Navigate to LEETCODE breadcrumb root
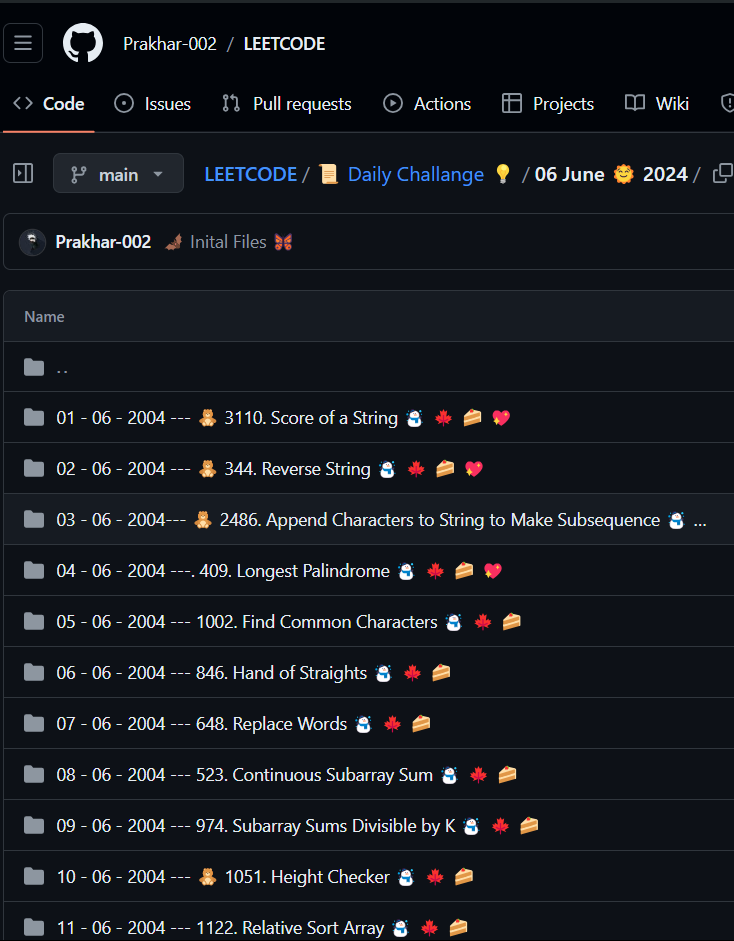734x941 pixels. pos(250,175)
